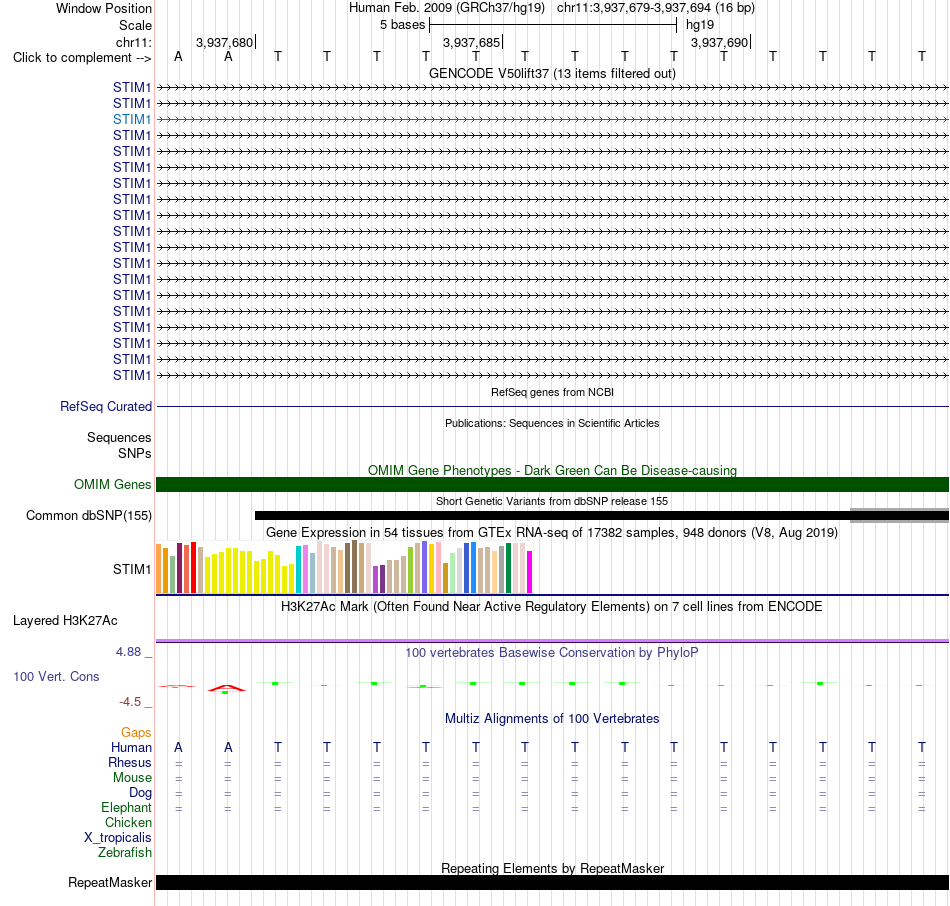Click the 4.88 PhyloP upper scale value
Viewport: 950px width, 906px height.
(x=128, y=652)
